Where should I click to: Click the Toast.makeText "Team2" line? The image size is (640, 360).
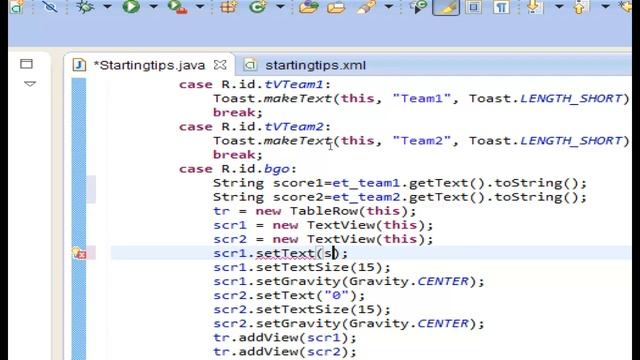pos(421,141)
